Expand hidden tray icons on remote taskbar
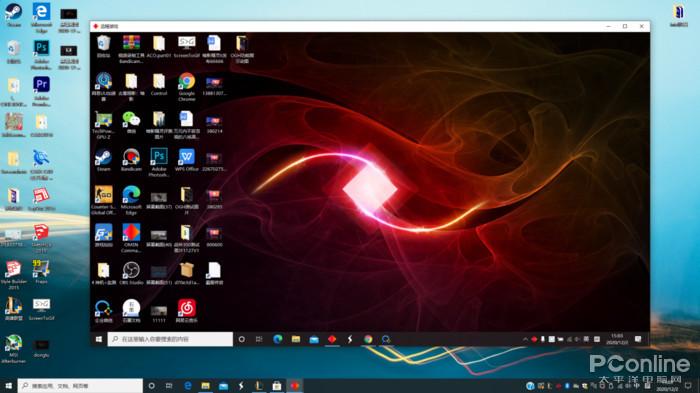The height and width of the screenshot is (393, 700). tap(525, 339)
